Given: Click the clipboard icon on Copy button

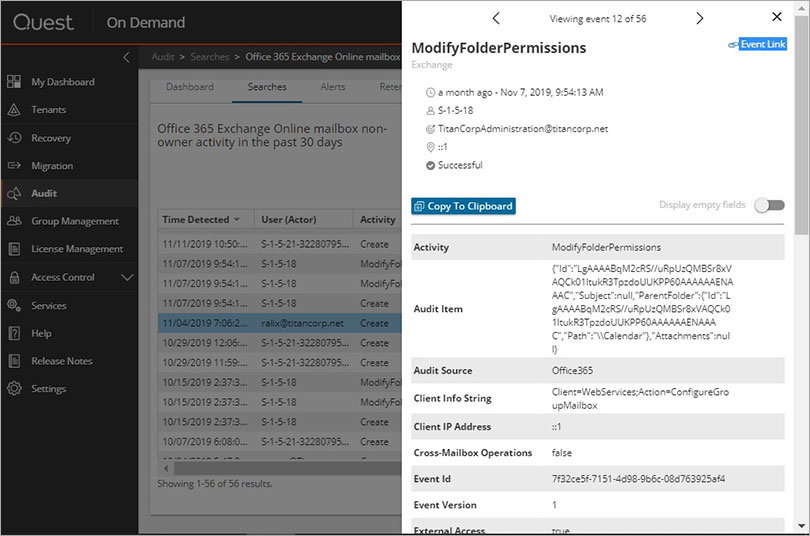Looking at the screenshot, I should pos(419,207).
